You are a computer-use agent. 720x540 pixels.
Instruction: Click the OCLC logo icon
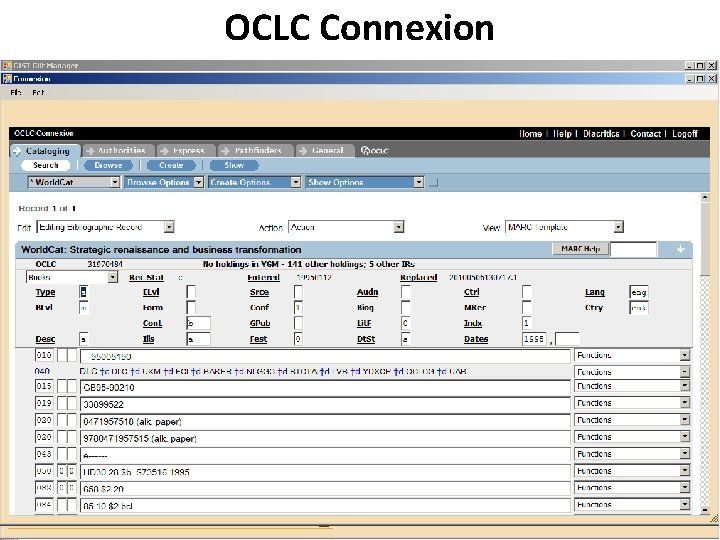tap(374, 151)
